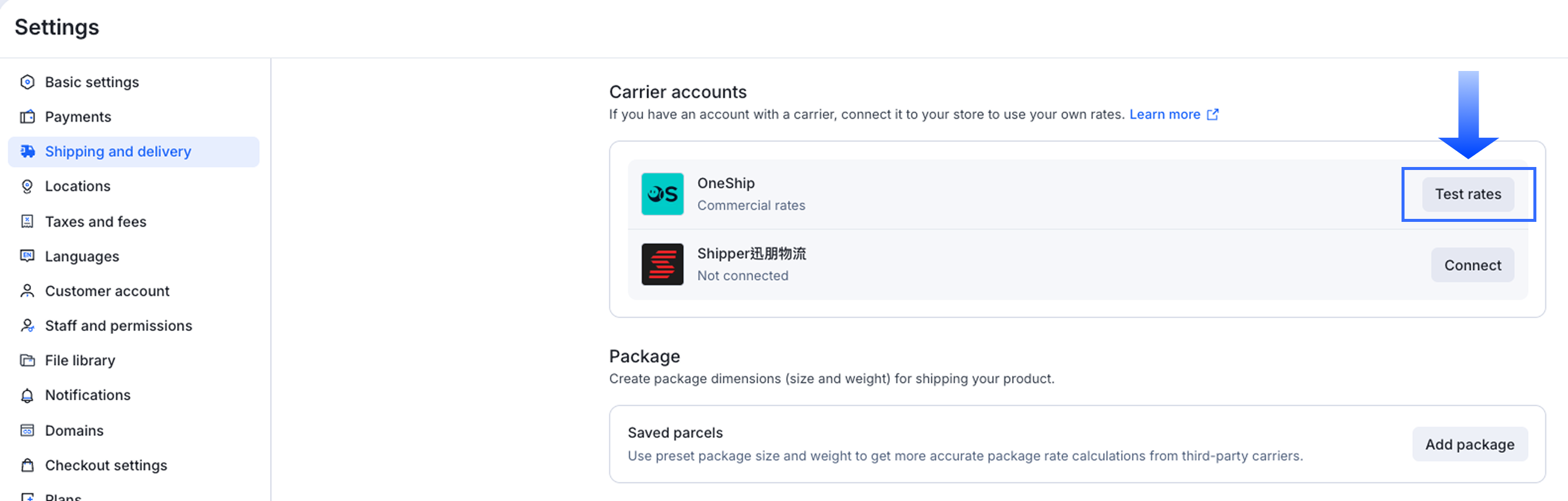Click the Basic settings hexagon icon
1568x501 pixels.
(27, 82)
